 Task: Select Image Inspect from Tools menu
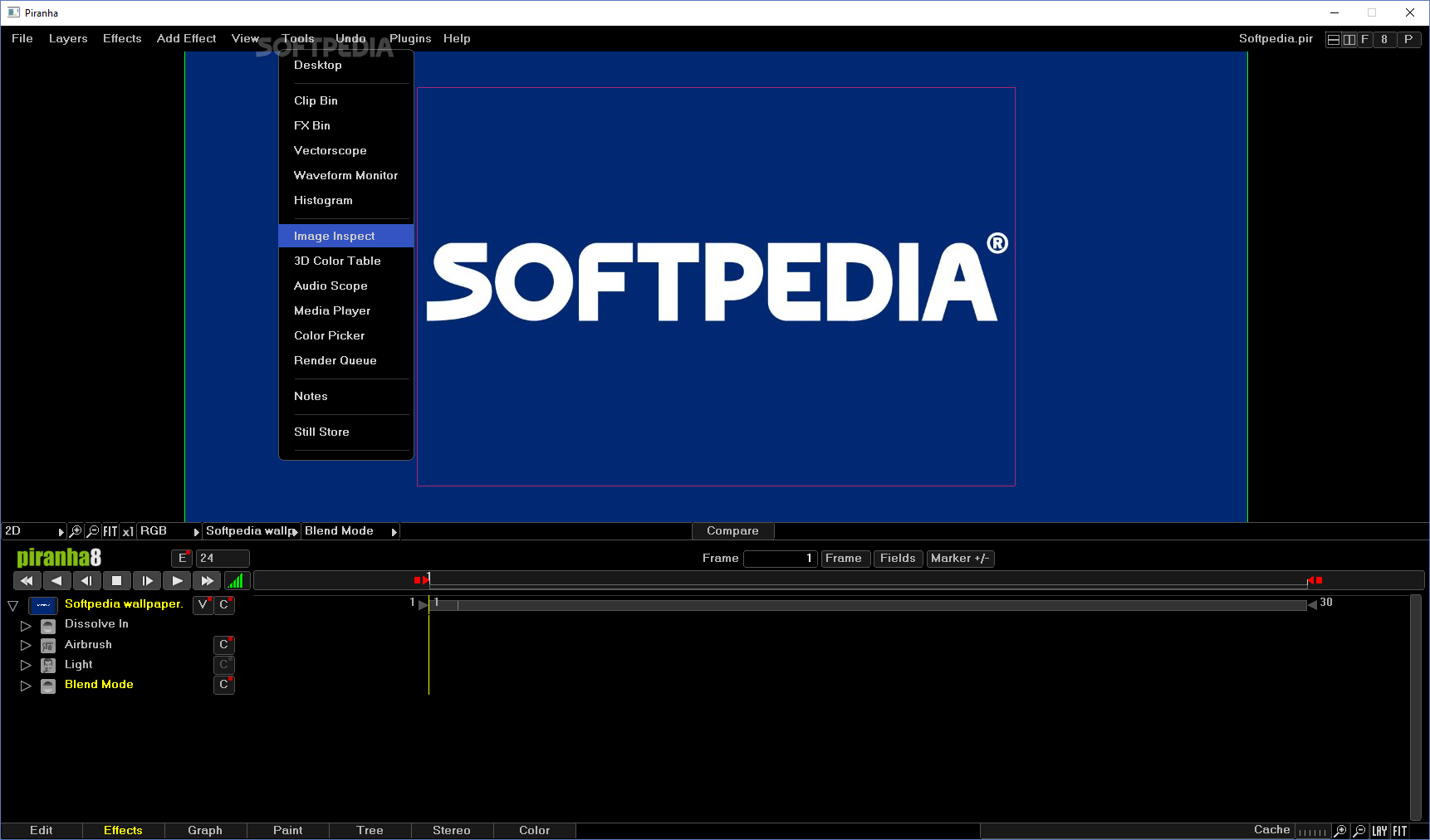(346, 236)
